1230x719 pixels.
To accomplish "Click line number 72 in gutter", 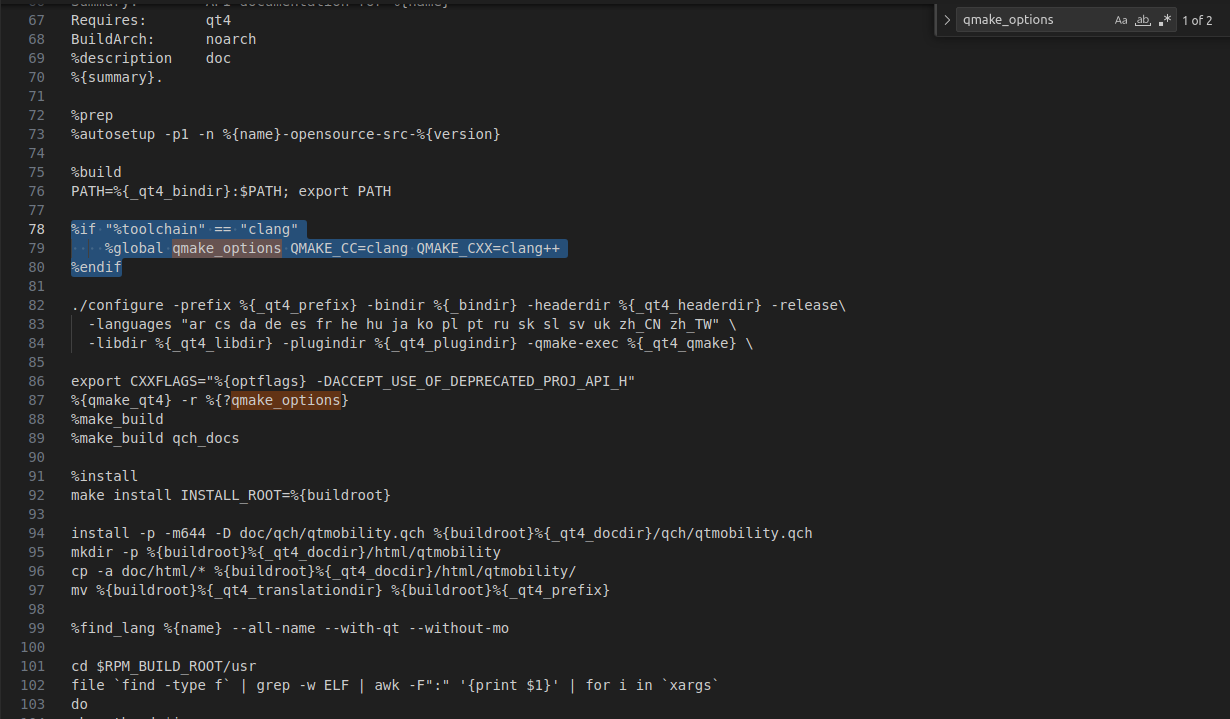I will pos(36,115).
